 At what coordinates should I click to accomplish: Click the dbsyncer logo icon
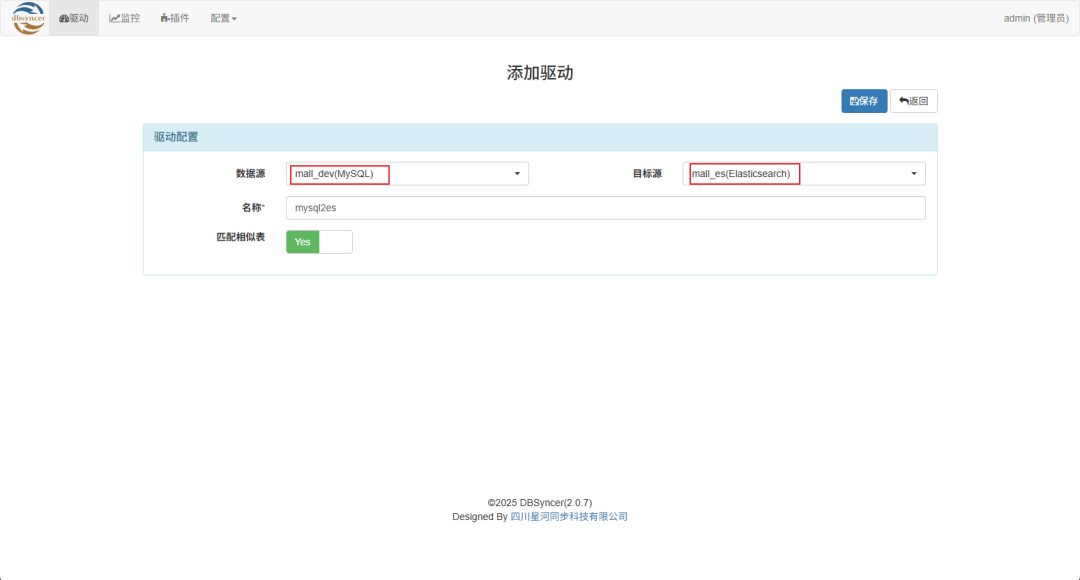[x=28, y=18]
